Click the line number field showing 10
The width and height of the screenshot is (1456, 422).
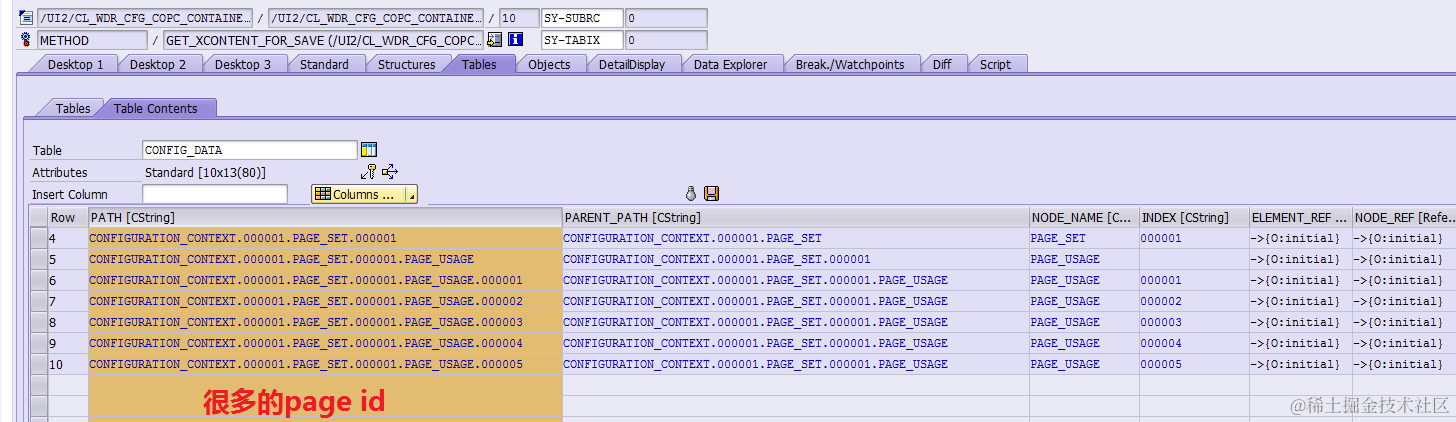point(518,18)
